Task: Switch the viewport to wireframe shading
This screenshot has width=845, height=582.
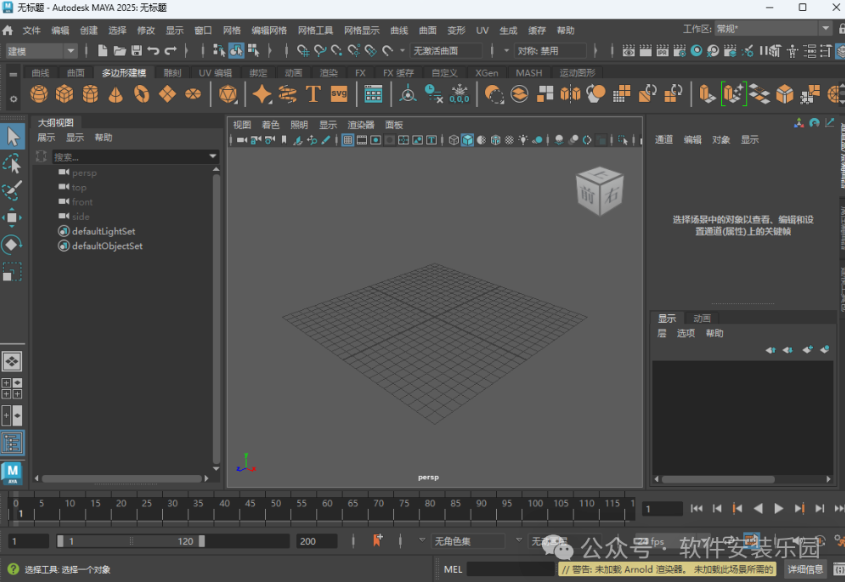Action: tap(454, 140)
